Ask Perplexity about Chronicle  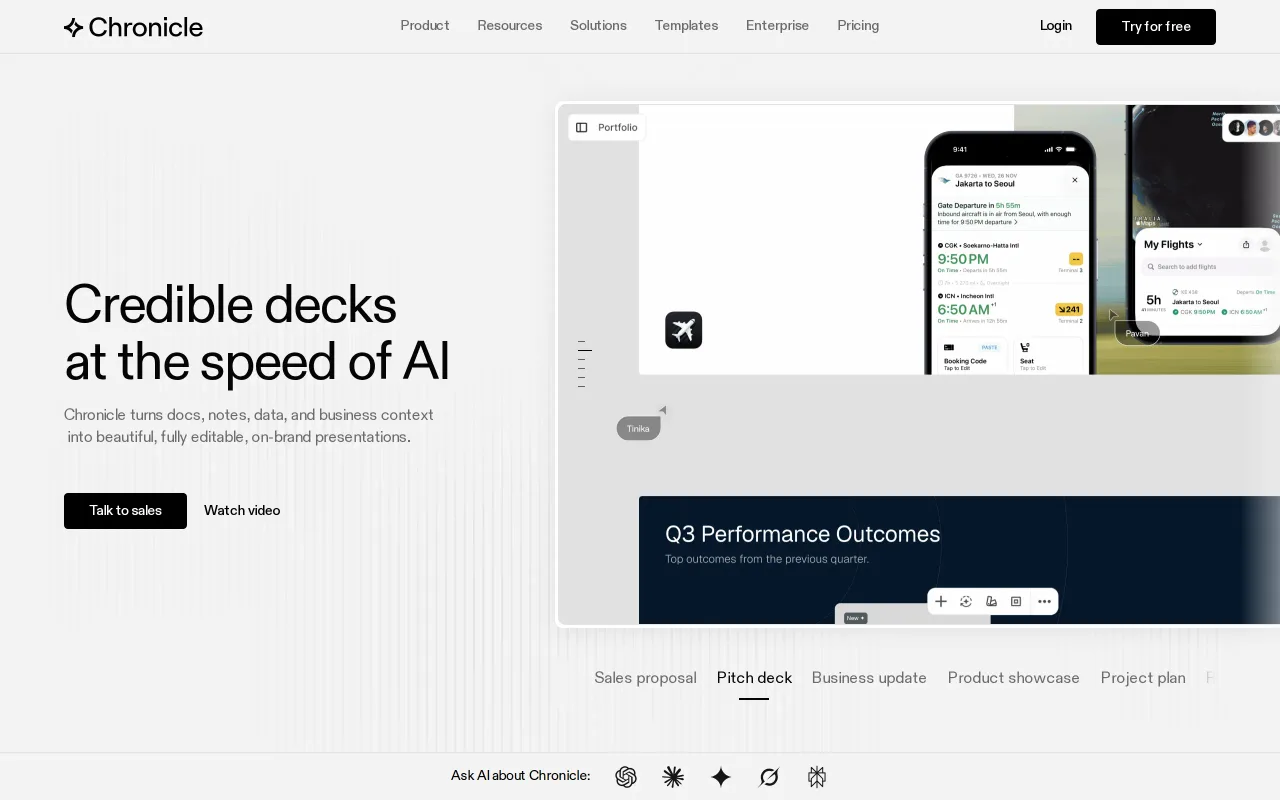[817, 777]
